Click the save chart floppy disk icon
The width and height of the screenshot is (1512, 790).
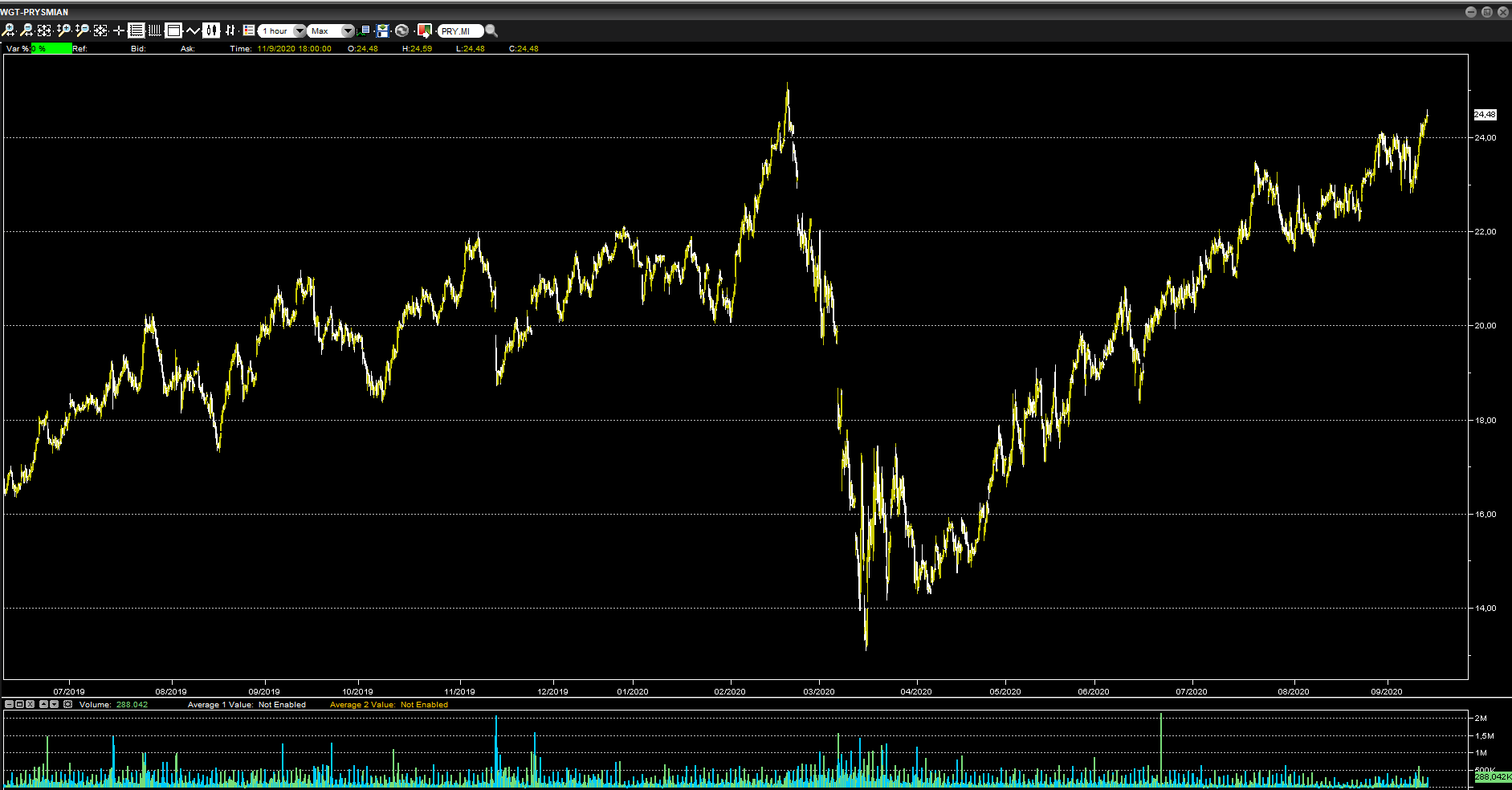(x=383, y=31)
